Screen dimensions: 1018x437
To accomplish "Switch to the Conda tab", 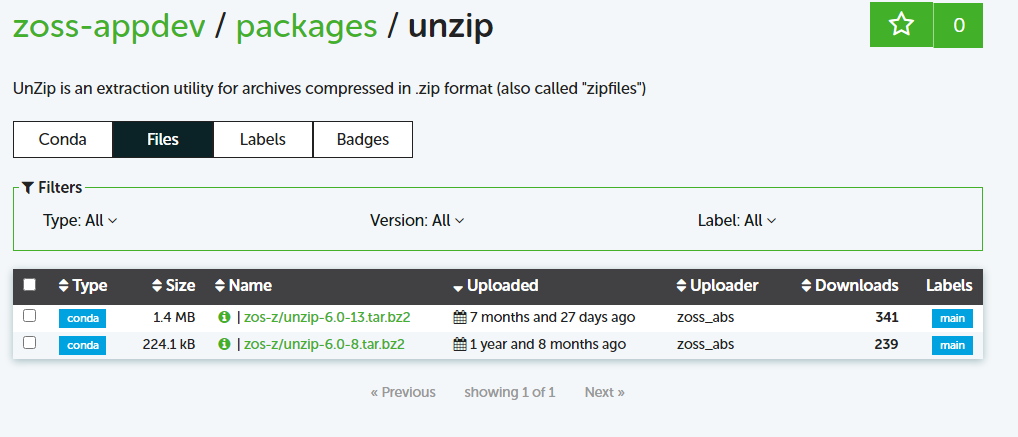I will 62,140.
